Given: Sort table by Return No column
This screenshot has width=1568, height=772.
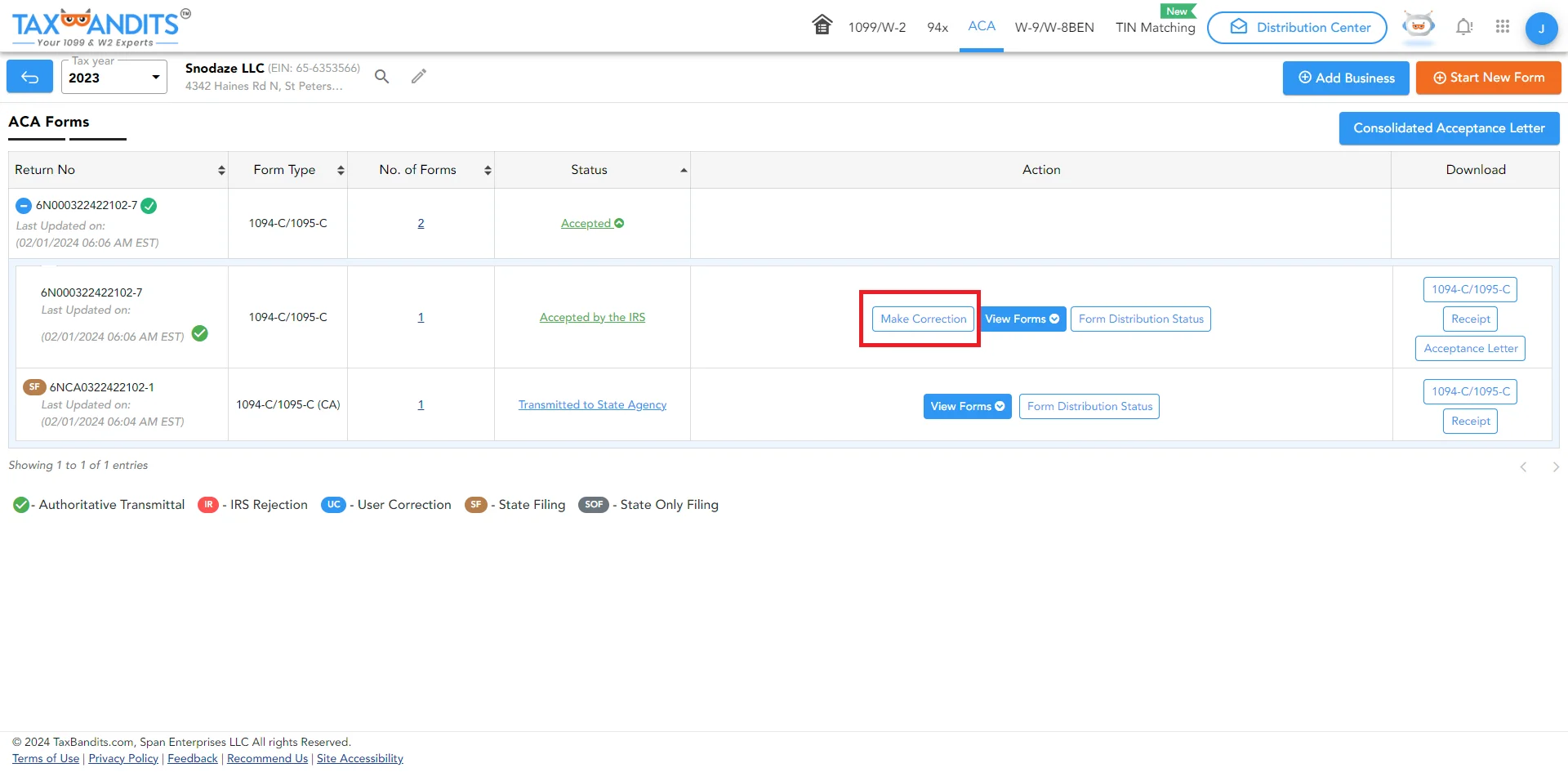Looking at the screenshot, I should (x=118, y=170).
